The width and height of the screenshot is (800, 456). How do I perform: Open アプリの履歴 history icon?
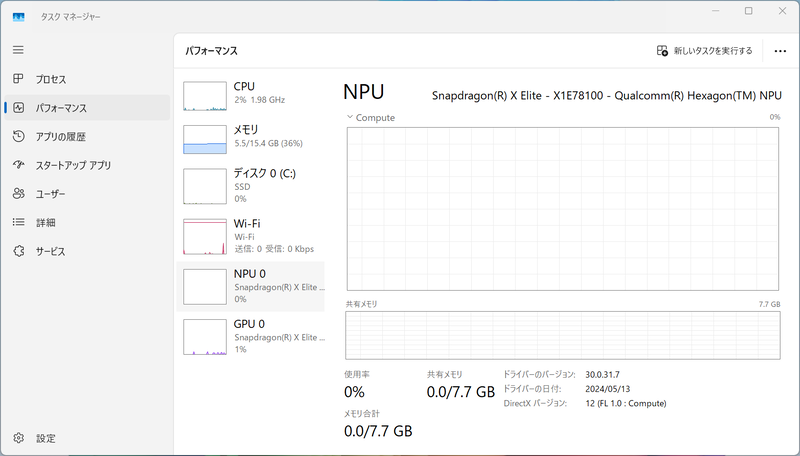(x=18, y=137)
